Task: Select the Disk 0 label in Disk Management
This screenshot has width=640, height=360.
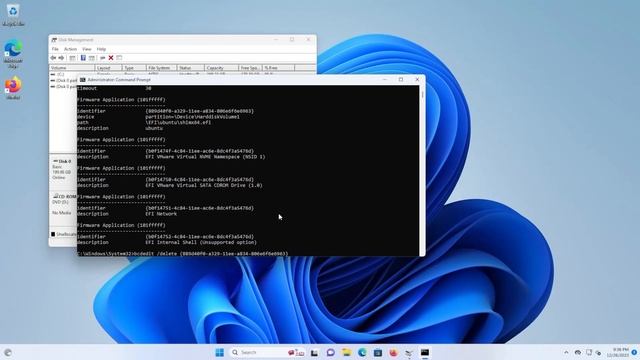Action: (x=62, y=162)
